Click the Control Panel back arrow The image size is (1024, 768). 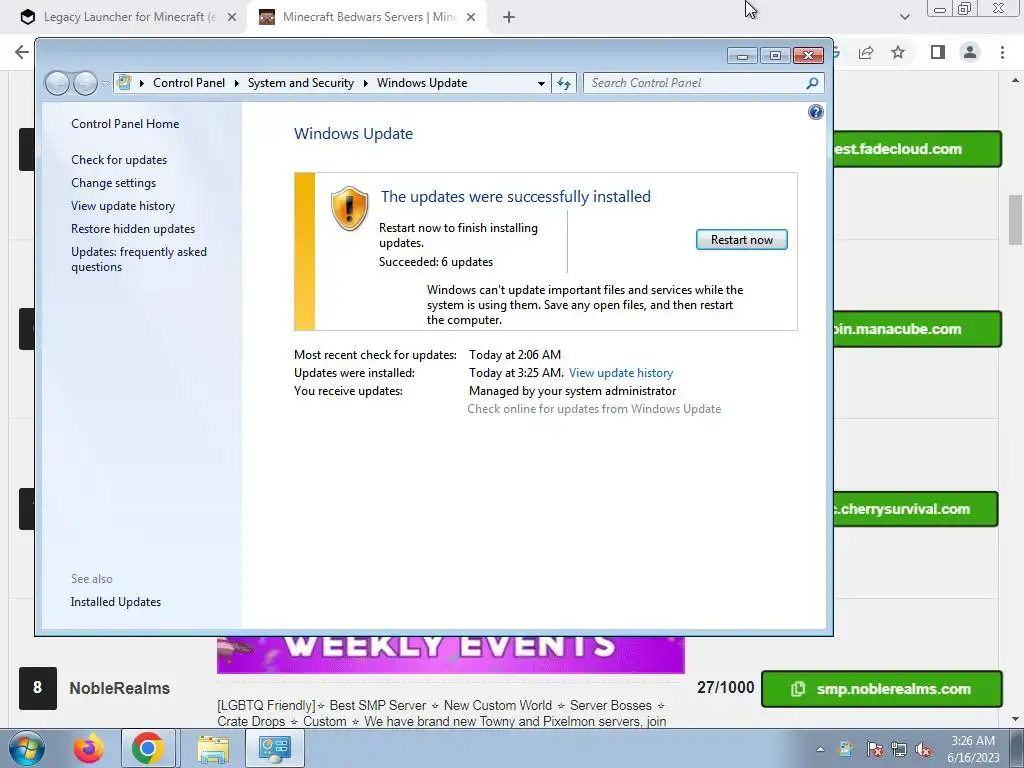pyautogui.click(x=57, y=83)
